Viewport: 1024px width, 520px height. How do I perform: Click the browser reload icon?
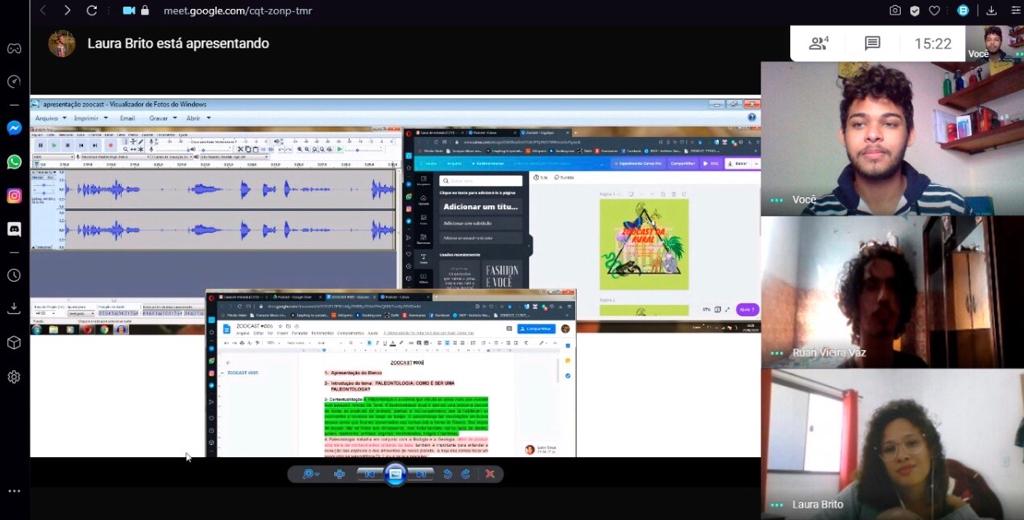pyautogui.click(x=92, y=10)
